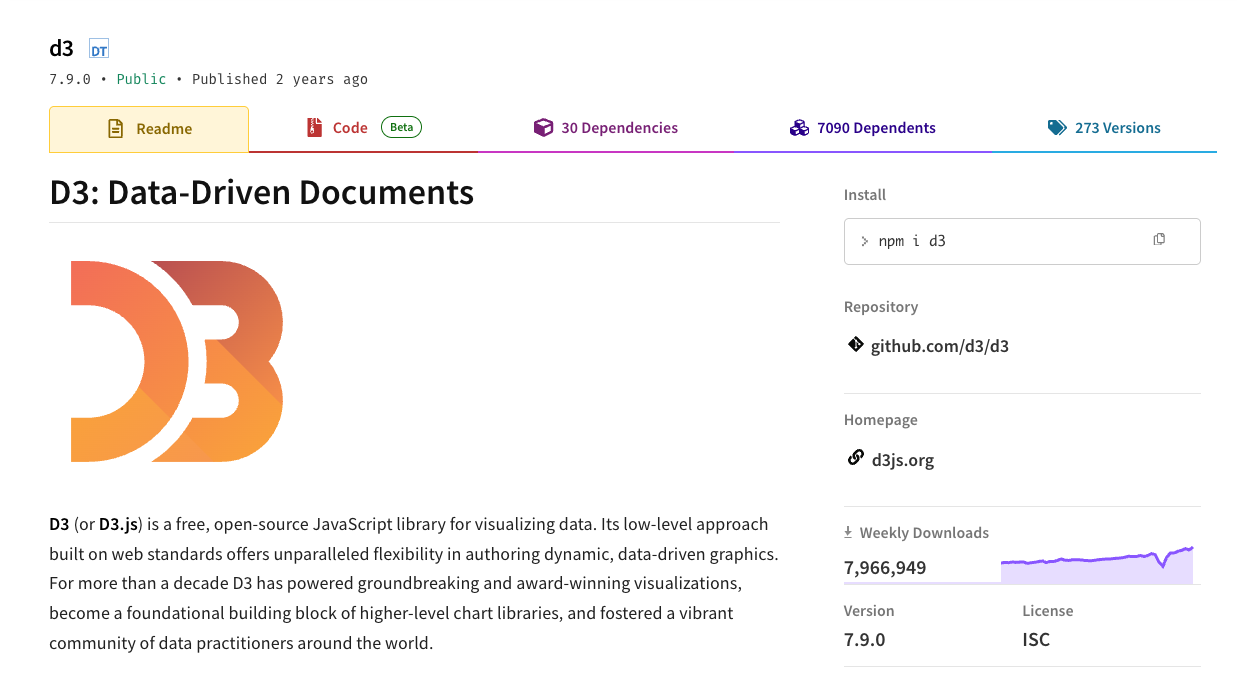Image resolution: width=1237 pixels, height=677 pixels.
Task: Open the 273 Versions tab
Action: [1117, 128]
